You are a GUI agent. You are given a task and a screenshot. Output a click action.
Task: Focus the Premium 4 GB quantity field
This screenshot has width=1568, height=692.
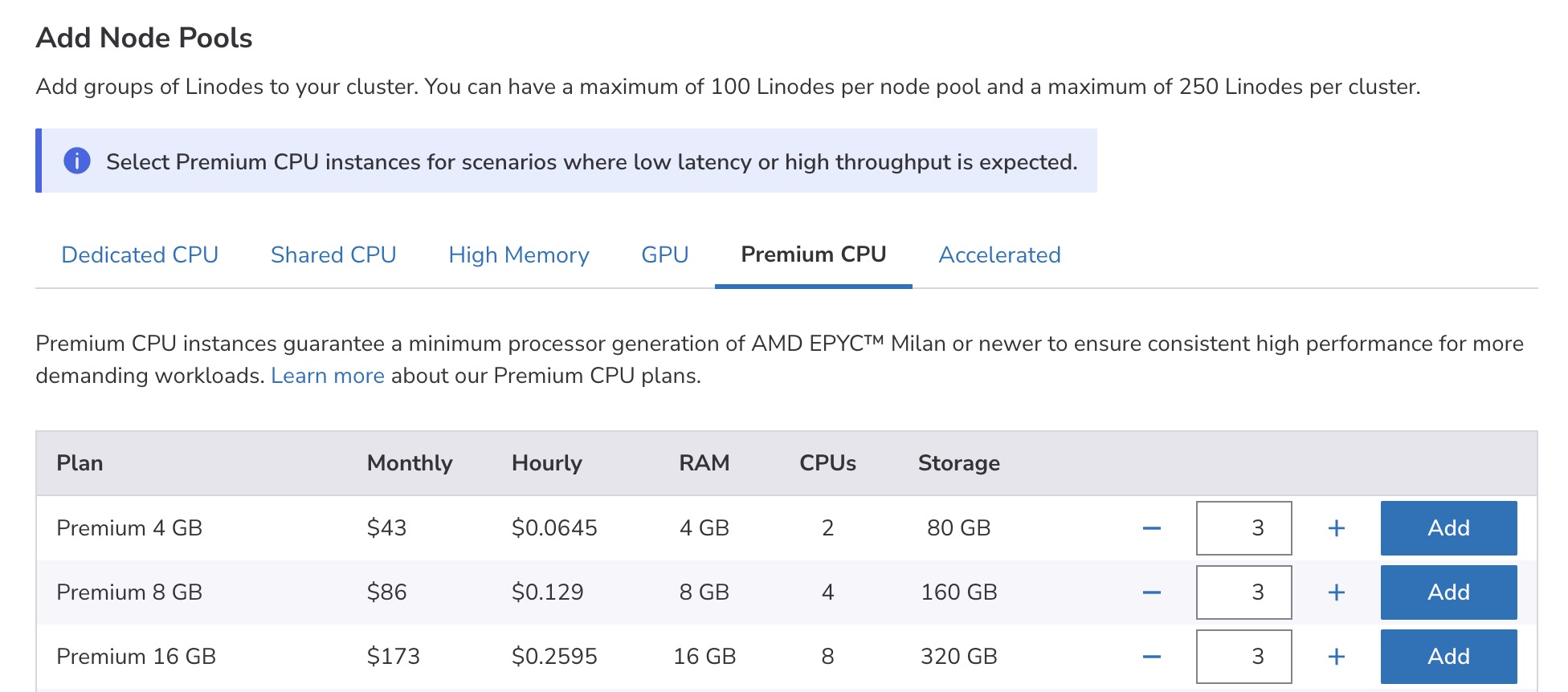pos(1243,528)
